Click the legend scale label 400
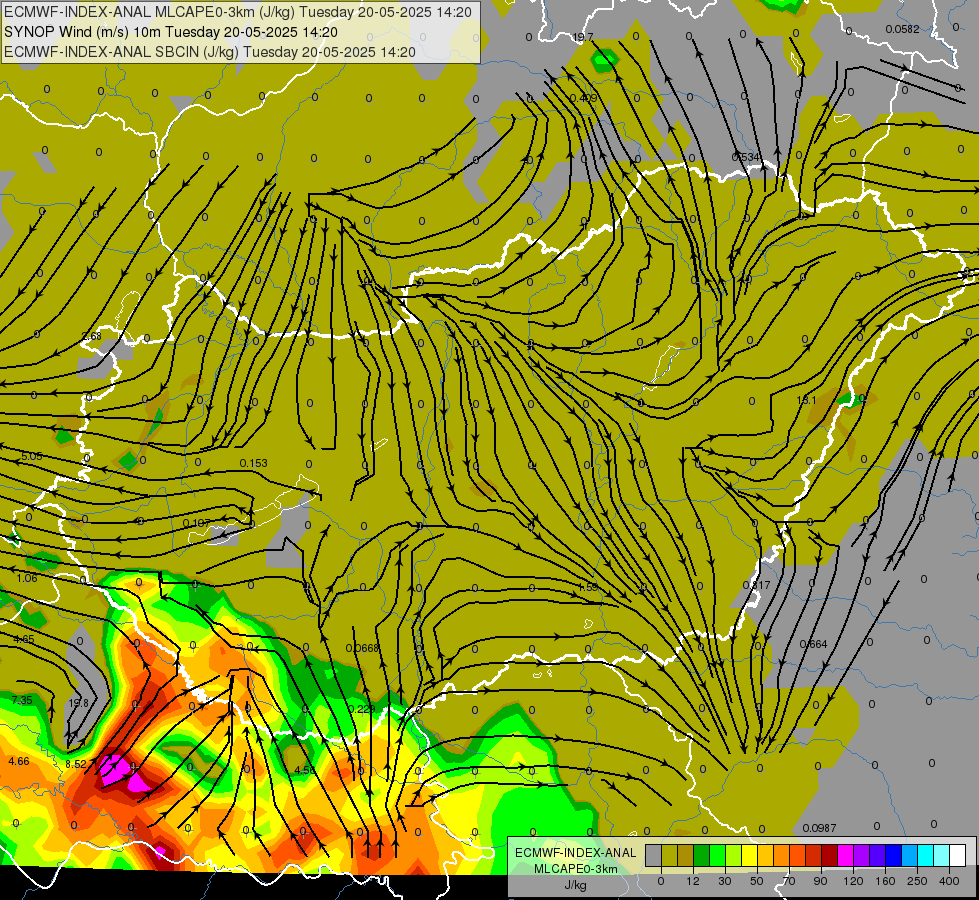Screen dimensions: 979x900 (x=949, y=881)
